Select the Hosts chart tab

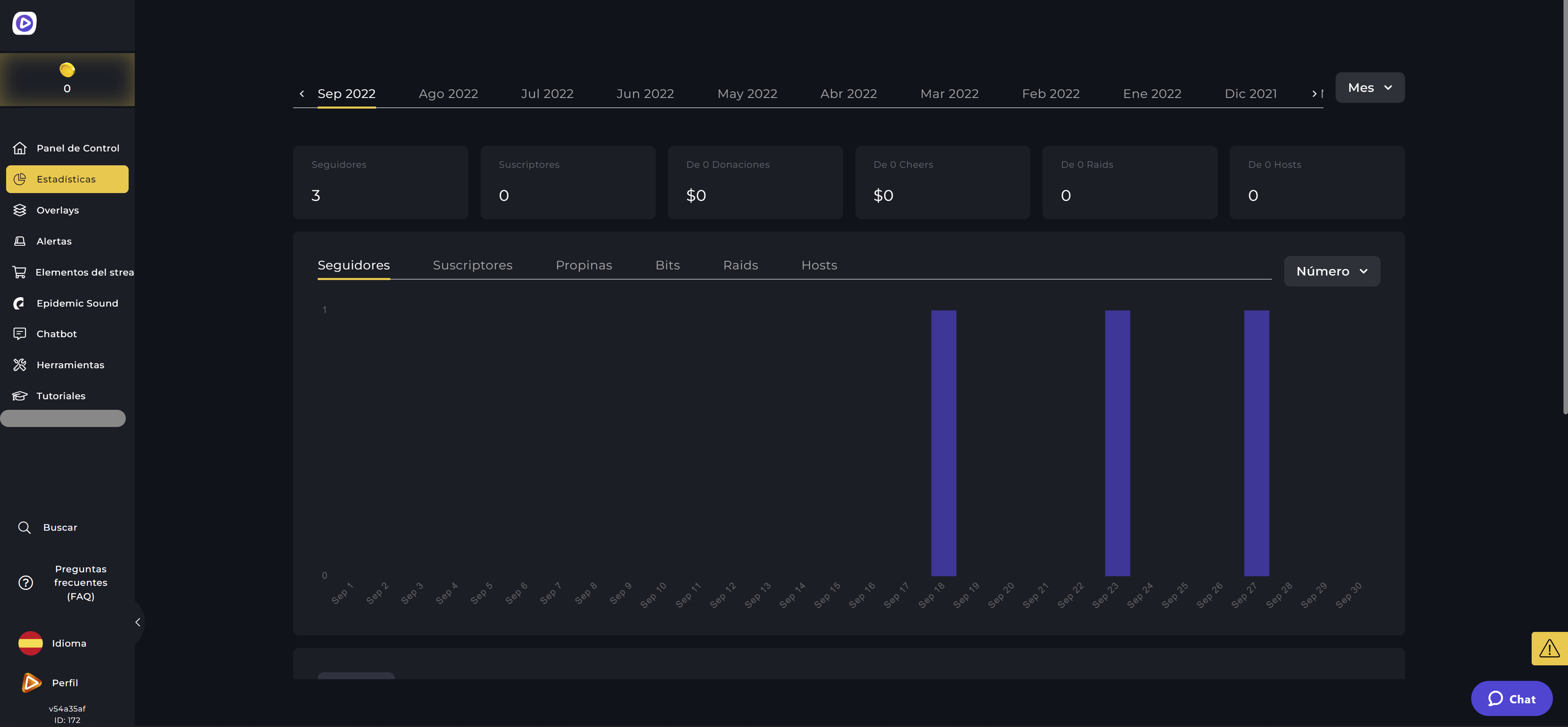point(819,265)
